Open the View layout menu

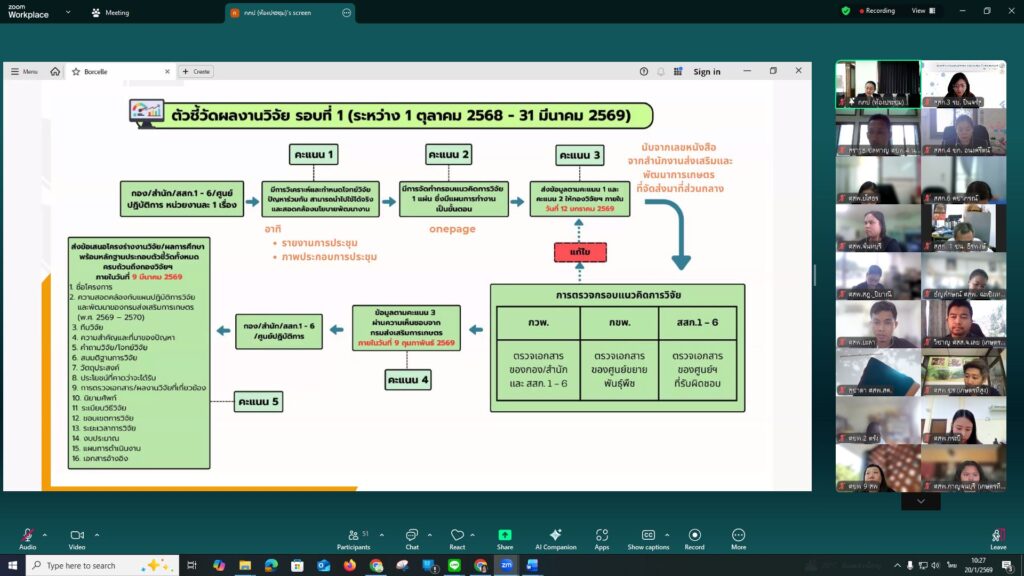(x=922, y=11)
